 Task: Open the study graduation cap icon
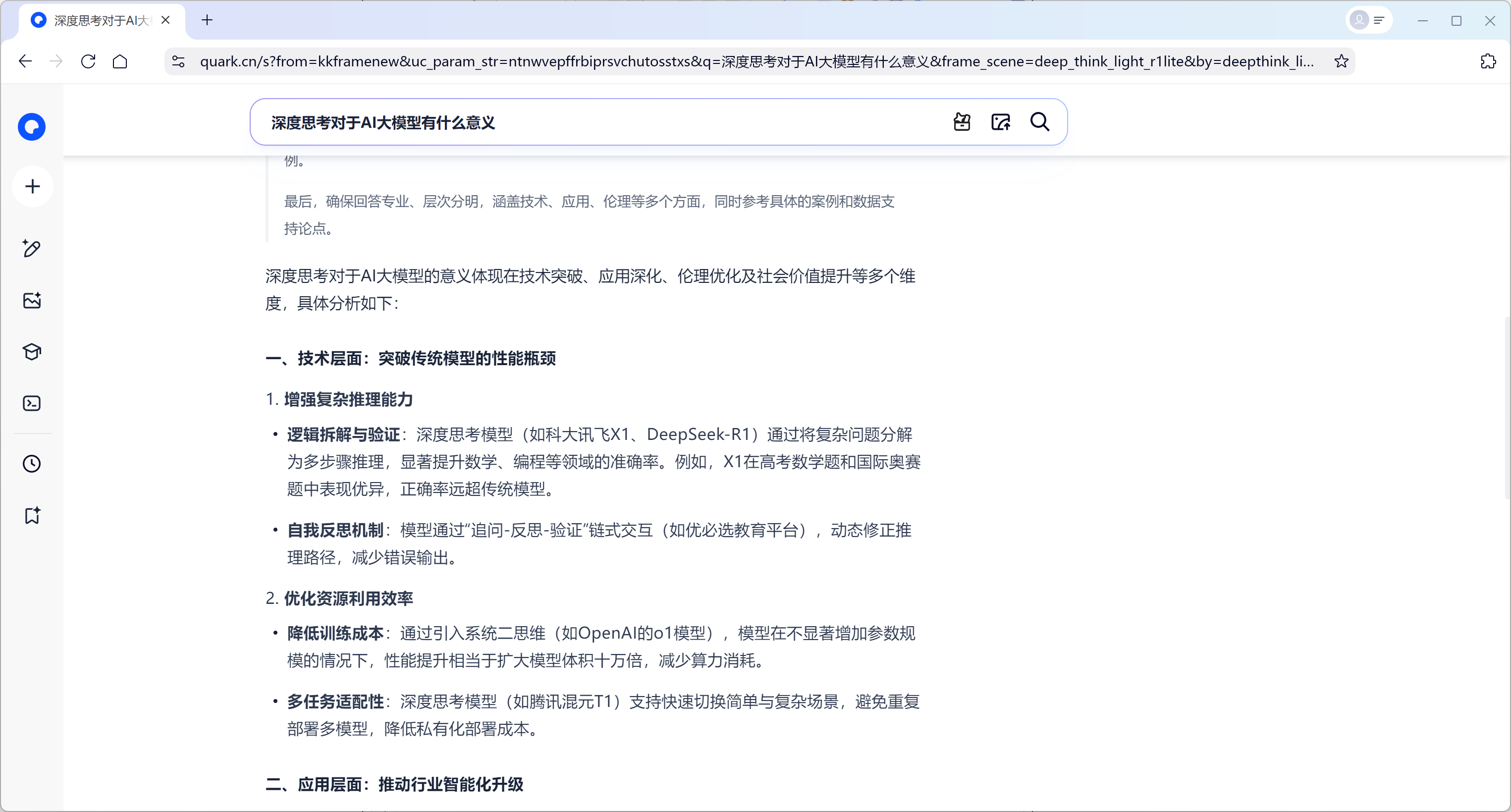click(x=32, y=352)
